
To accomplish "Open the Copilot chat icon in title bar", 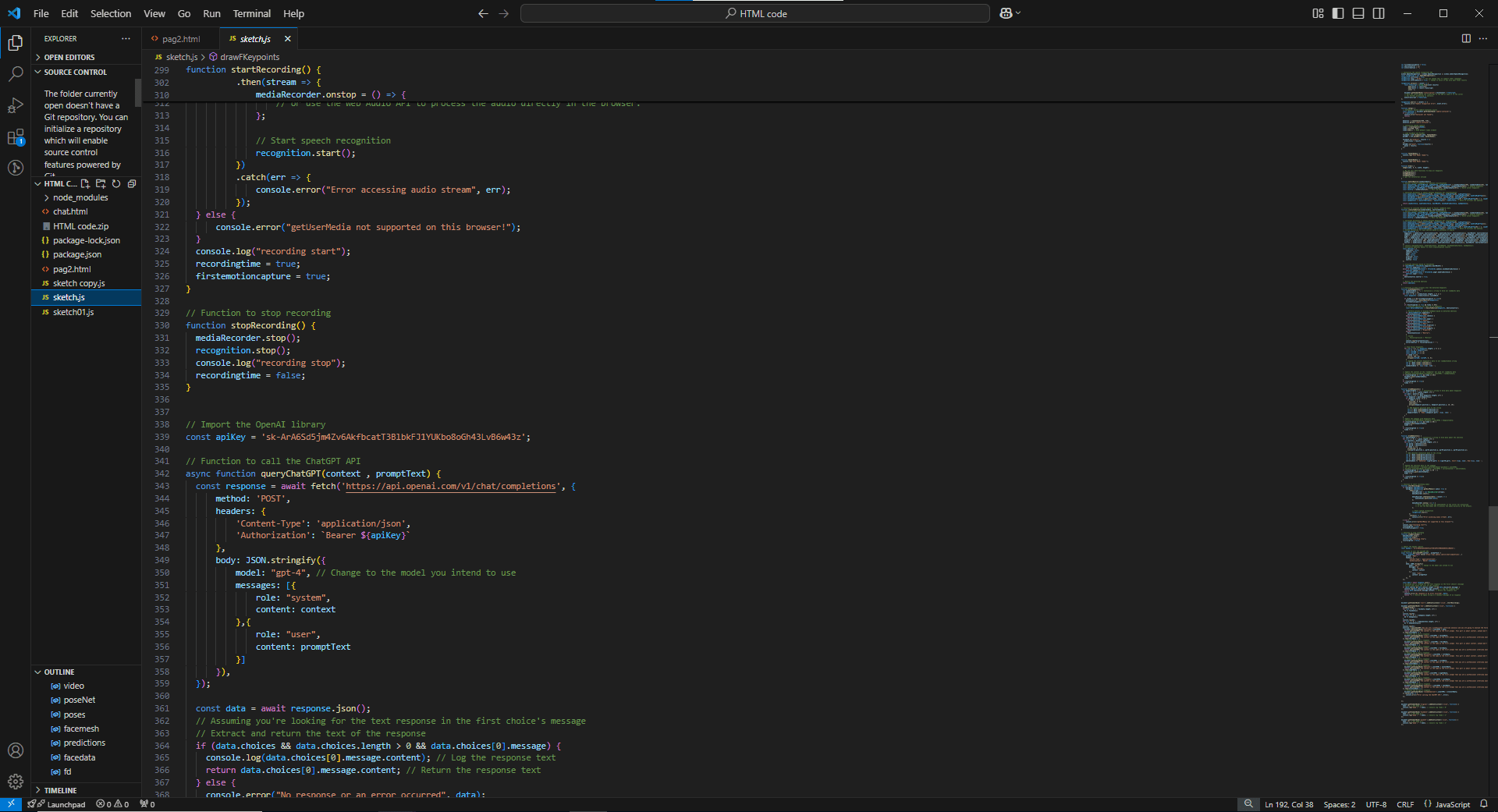I will point(1006,13).
